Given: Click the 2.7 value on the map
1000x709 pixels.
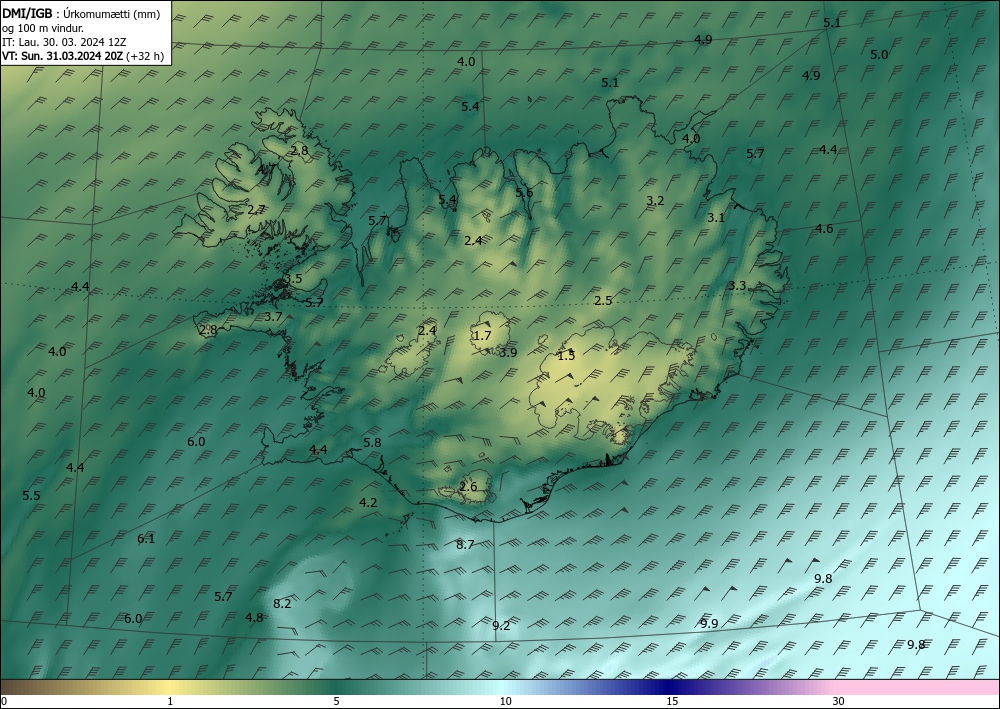Looking at the screenshot, I should click(x=256, y=209).
